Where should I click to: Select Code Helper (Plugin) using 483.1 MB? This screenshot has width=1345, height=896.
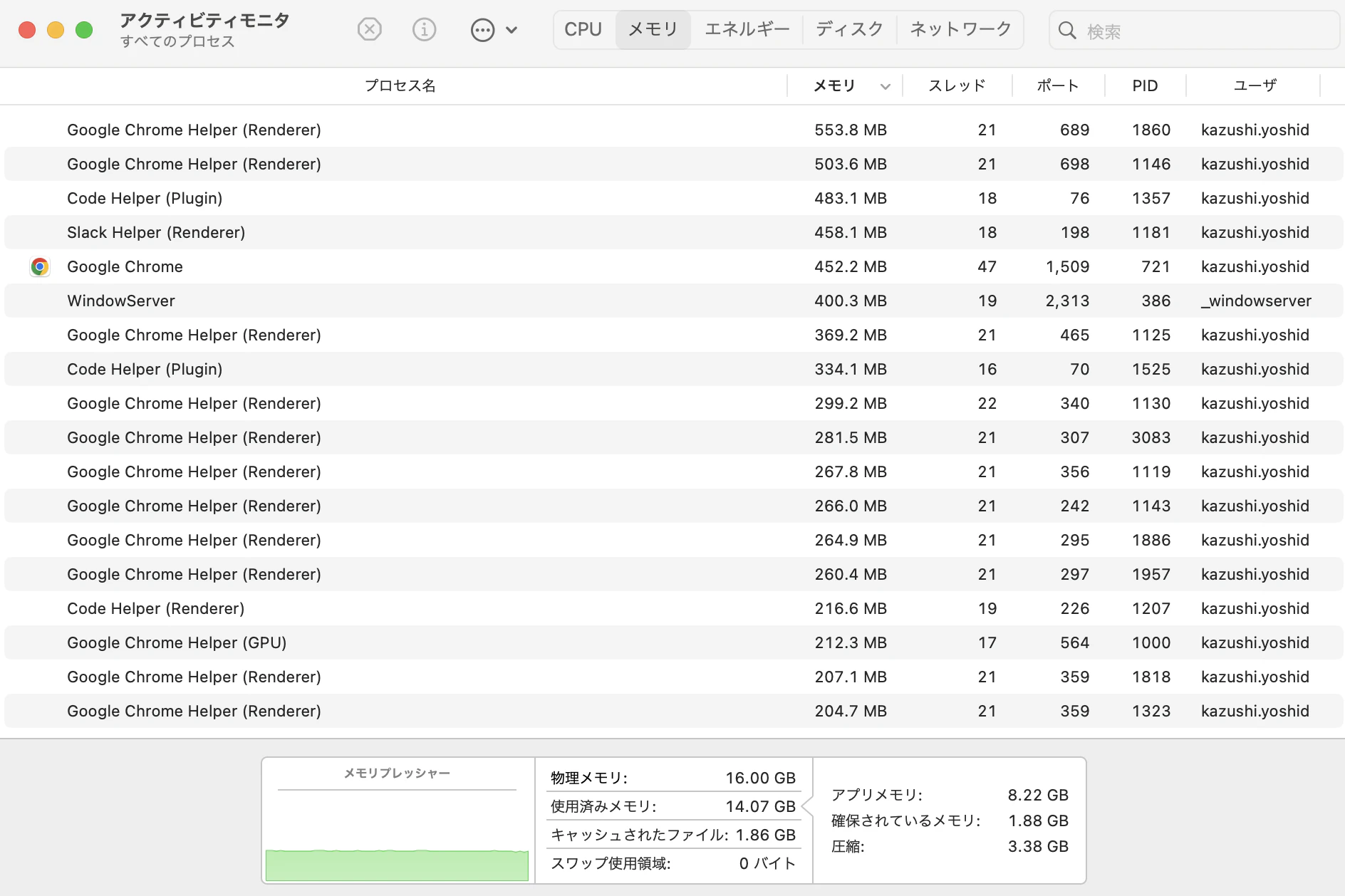pos(674,198)
